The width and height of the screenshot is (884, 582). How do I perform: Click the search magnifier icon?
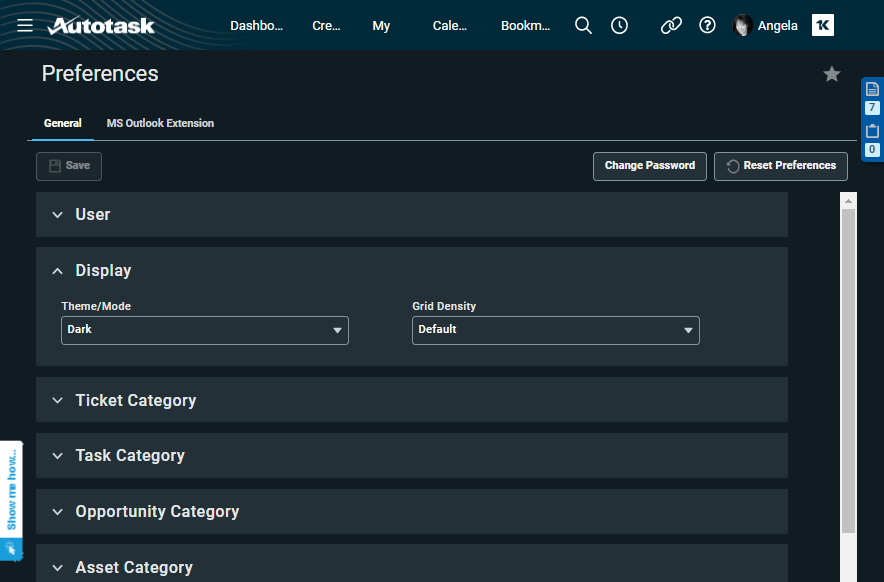[x=584, y=26]
